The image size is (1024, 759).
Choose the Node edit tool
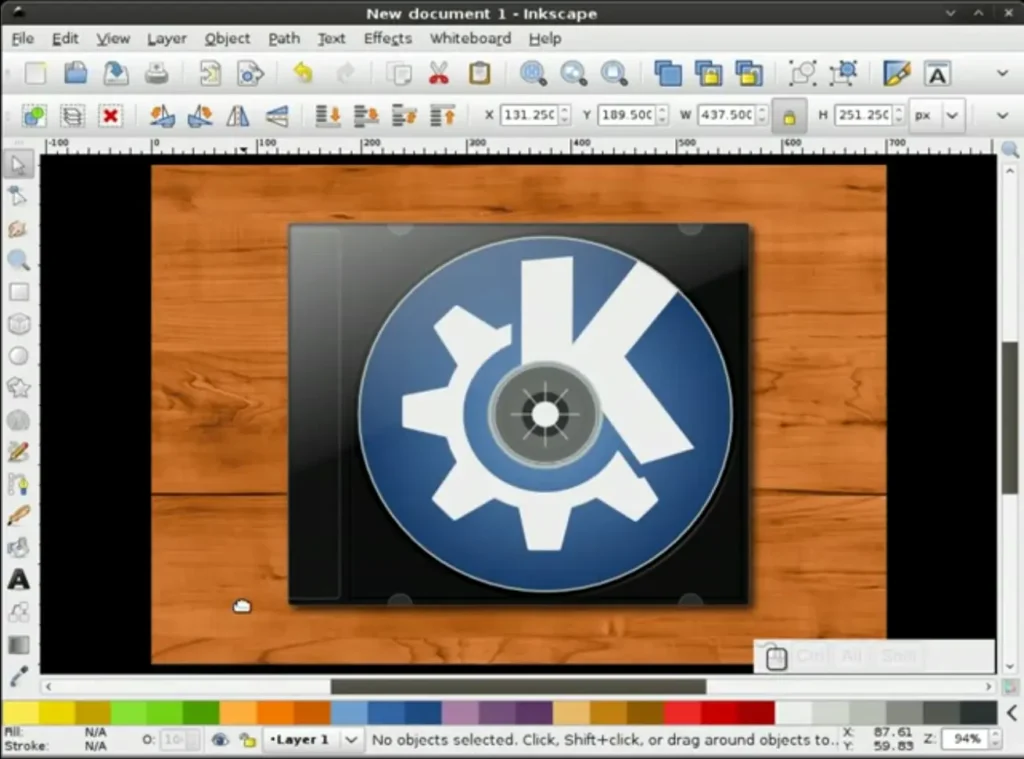click(x=18, y=196)
